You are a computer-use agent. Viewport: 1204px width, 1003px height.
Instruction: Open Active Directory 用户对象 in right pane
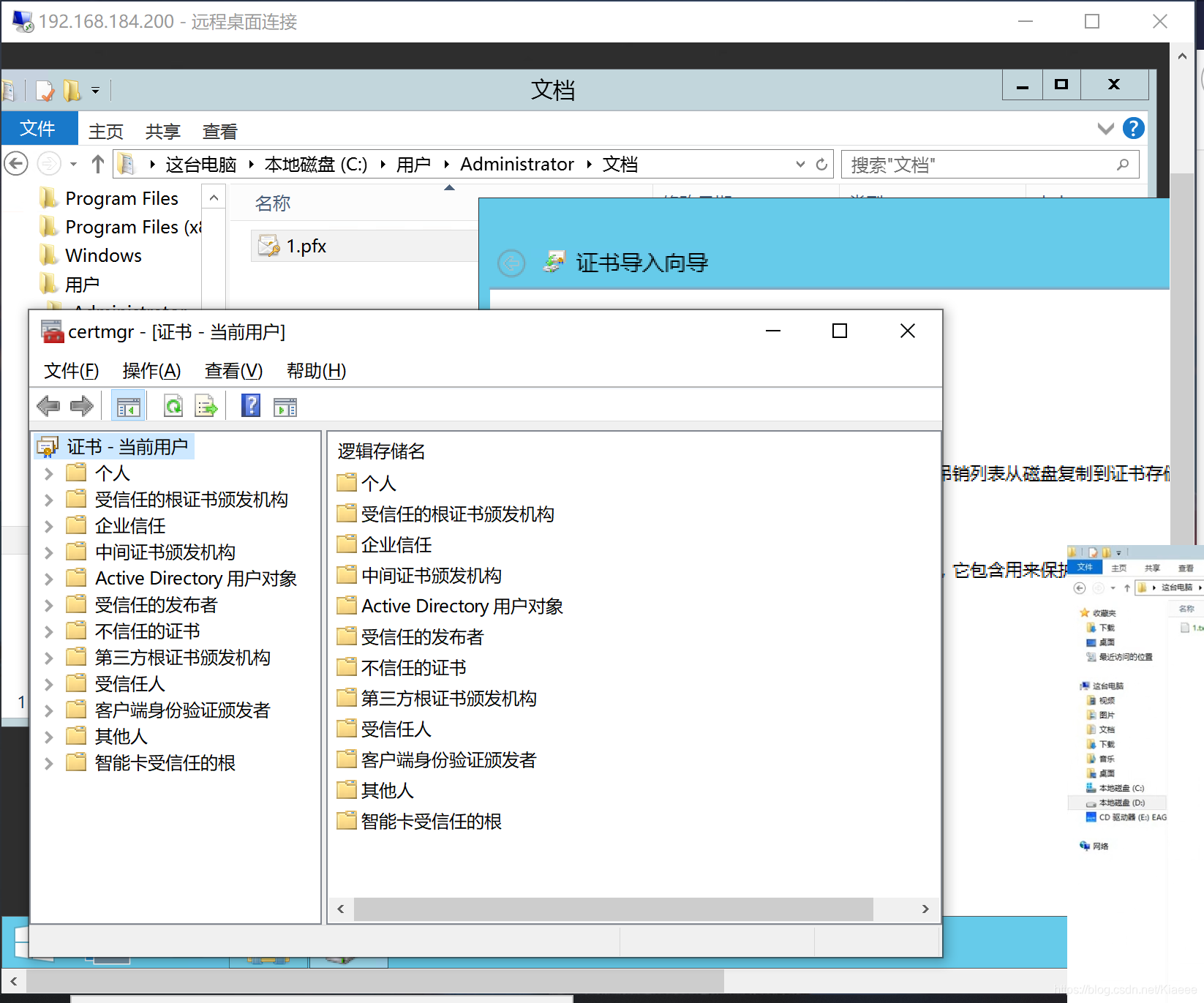(x=450, y=606)
